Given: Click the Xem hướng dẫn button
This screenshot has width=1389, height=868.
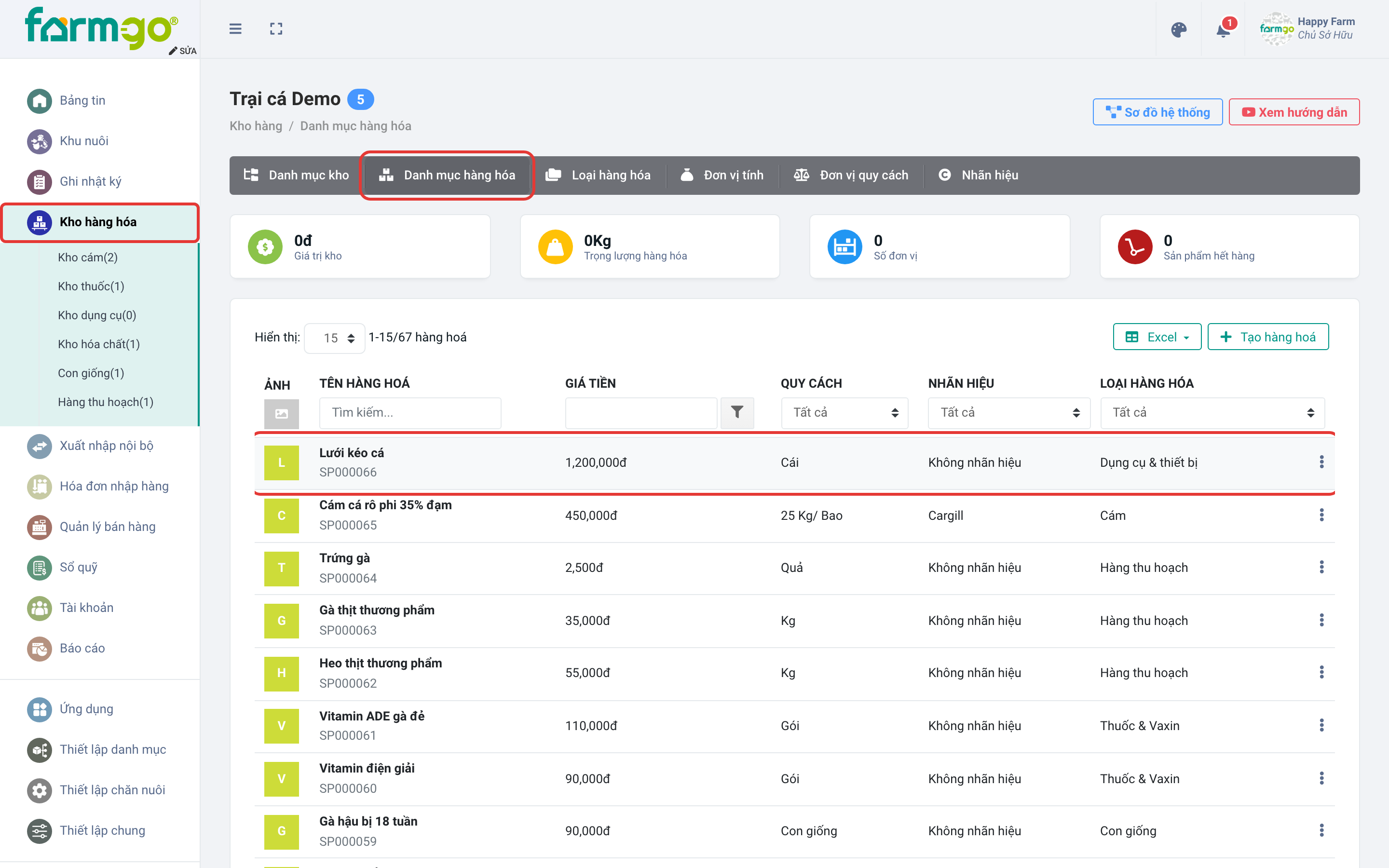Looking at the screenshot, I should point(1294,112).
